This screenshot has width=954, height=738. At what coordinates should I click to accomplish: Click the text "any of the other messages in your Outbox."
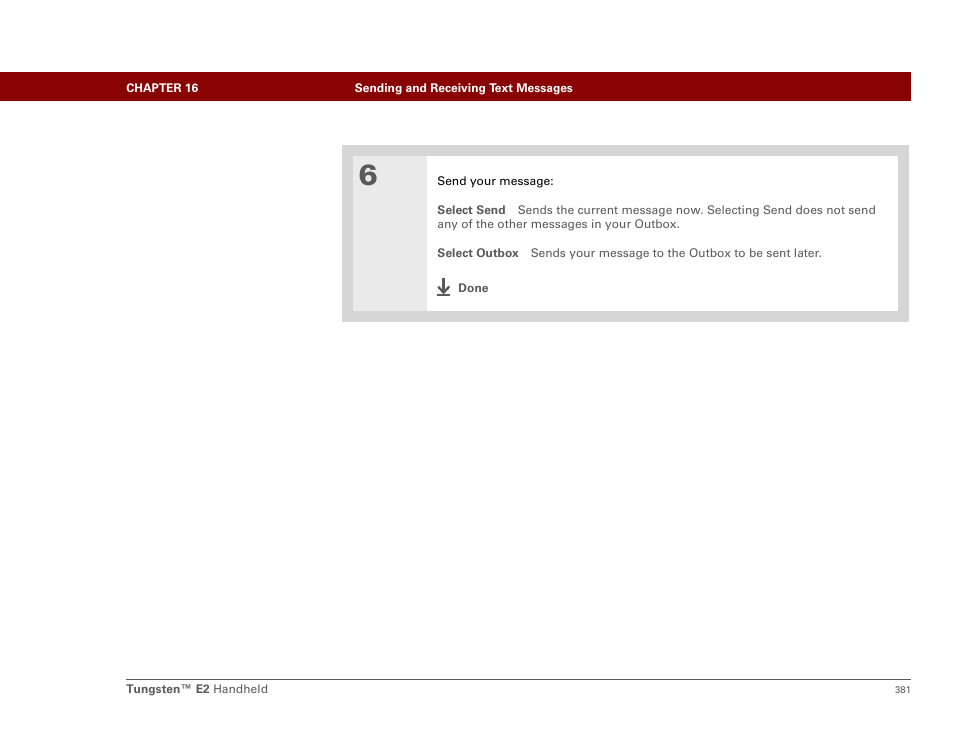pyautogui.click(x=558, y=225)
